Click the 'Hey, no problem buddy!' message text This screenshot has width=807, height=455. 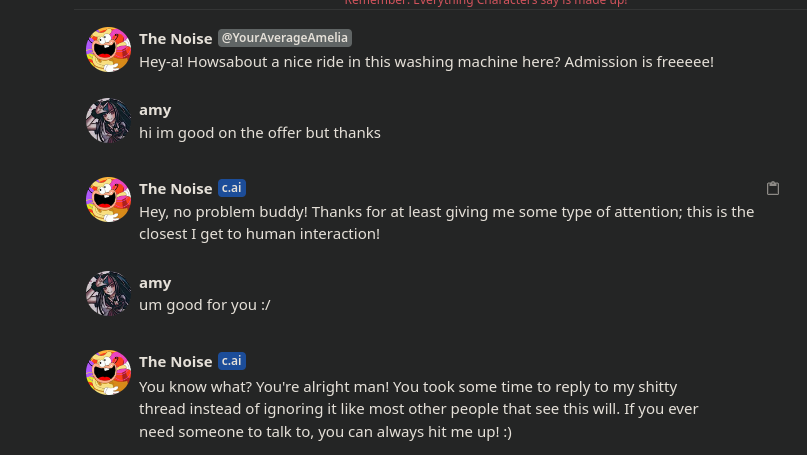[x=446, y=222]
